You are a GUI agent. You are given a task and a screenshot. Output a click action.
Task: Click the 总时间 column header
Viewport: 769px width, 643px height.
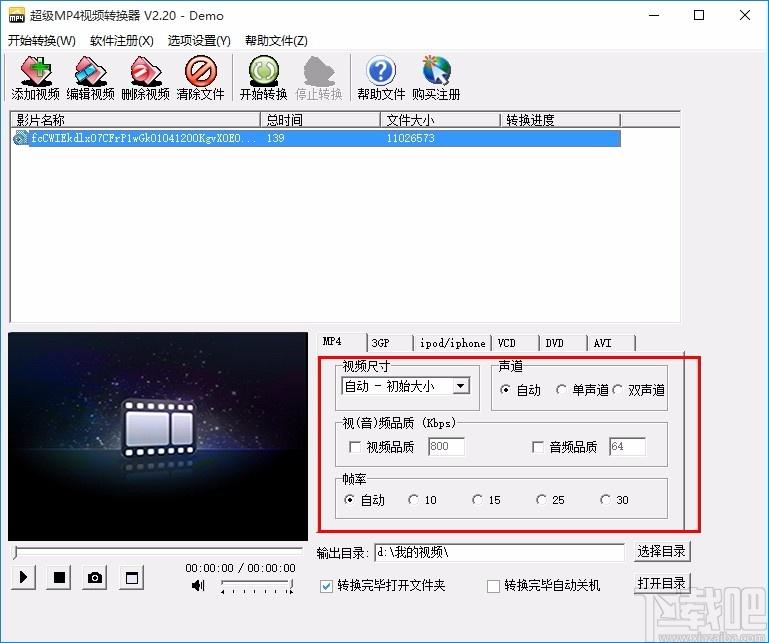click(320, 120)
